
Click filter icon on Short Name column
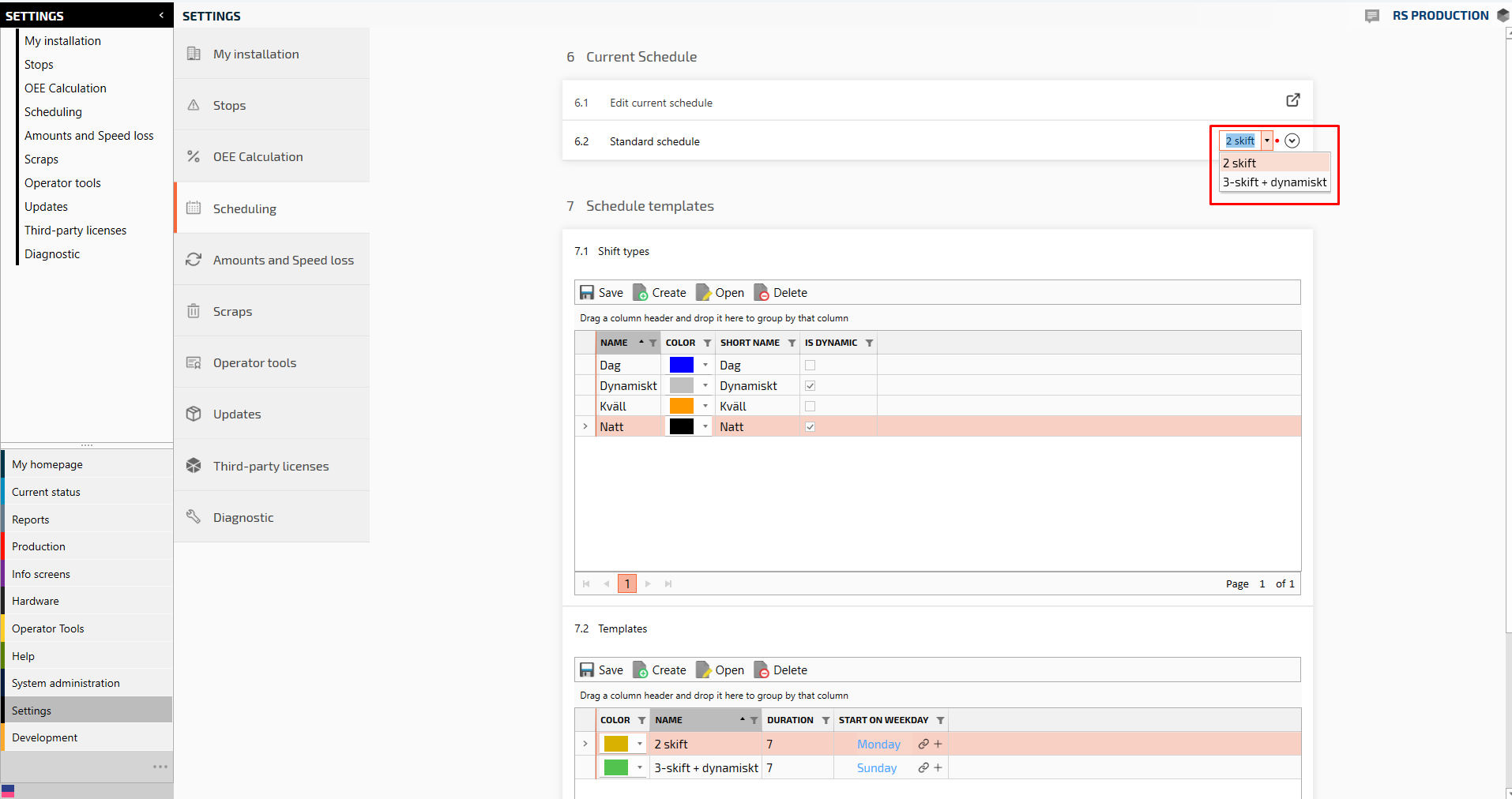coord(792,343)
